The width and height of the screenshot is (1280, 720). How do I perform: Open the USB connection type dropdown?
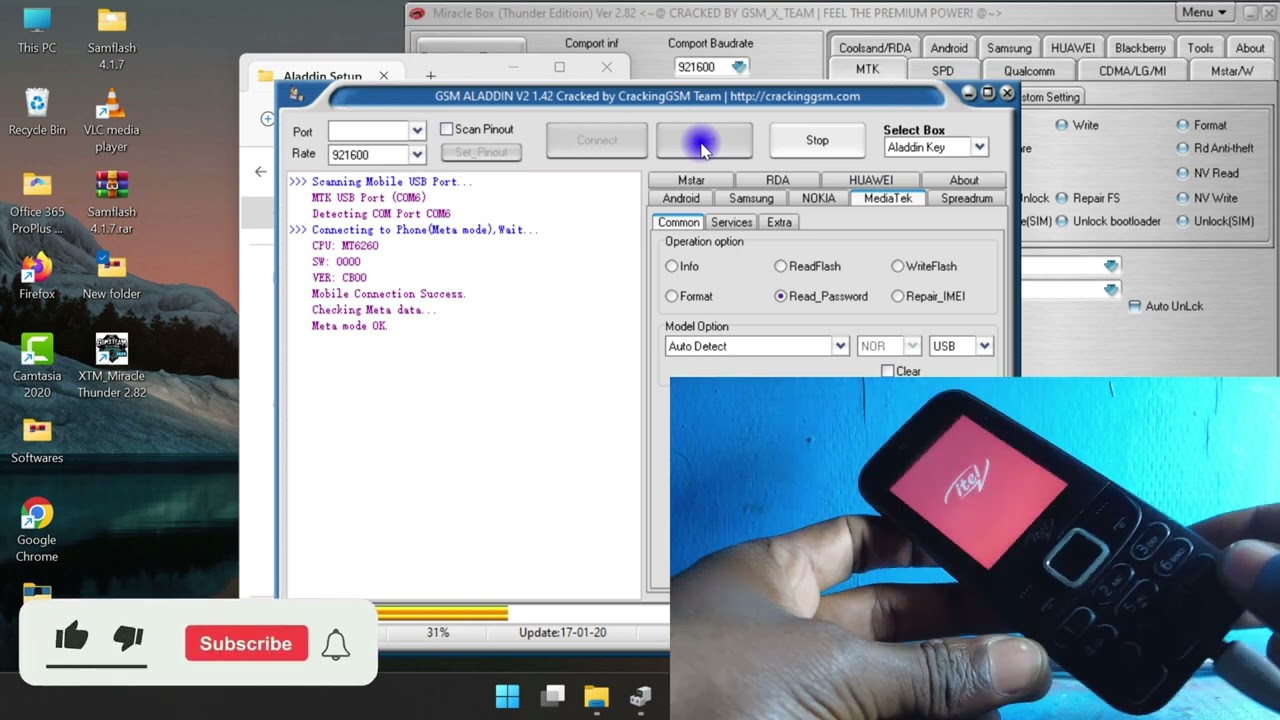click(x=984, y=346)
